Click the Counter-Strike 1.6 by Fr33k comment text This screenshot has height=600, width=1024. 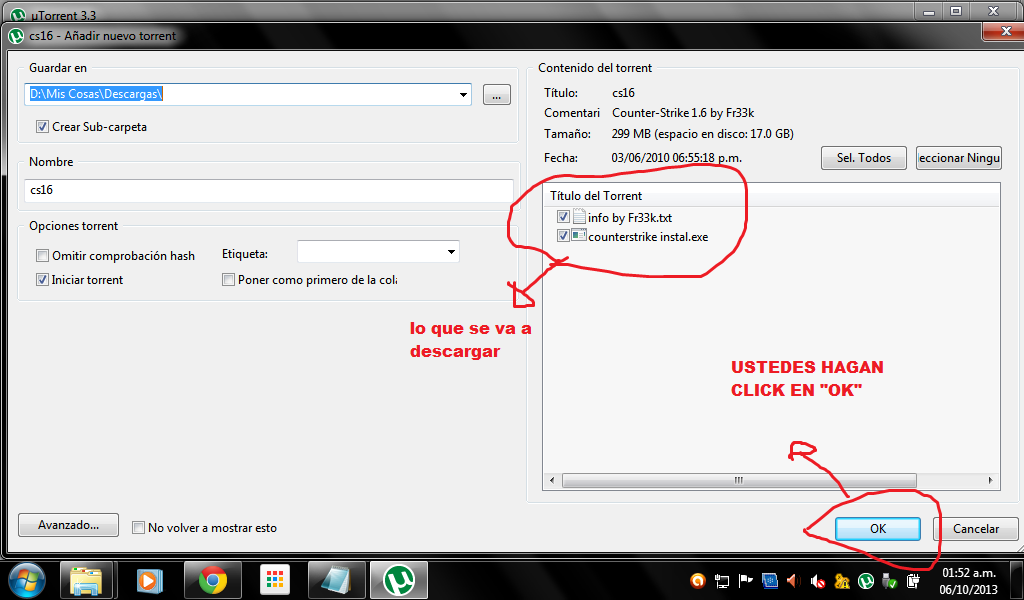click(x=683, y=113)
